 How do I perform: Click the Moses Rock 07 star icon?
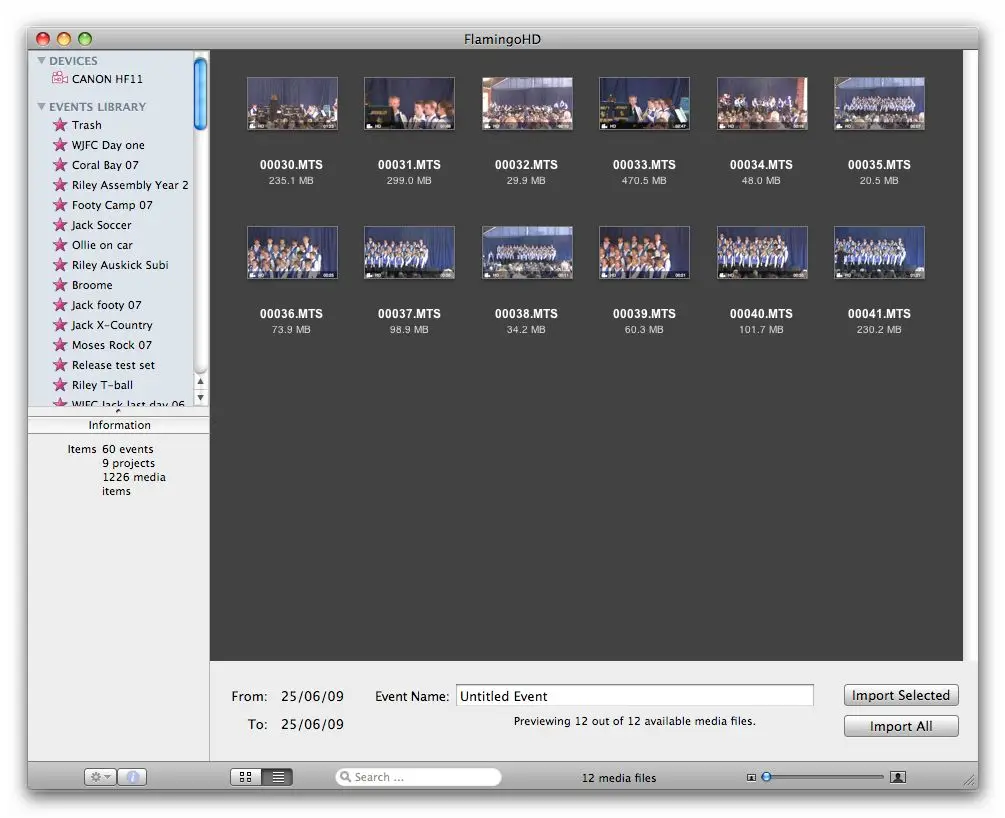60,344
